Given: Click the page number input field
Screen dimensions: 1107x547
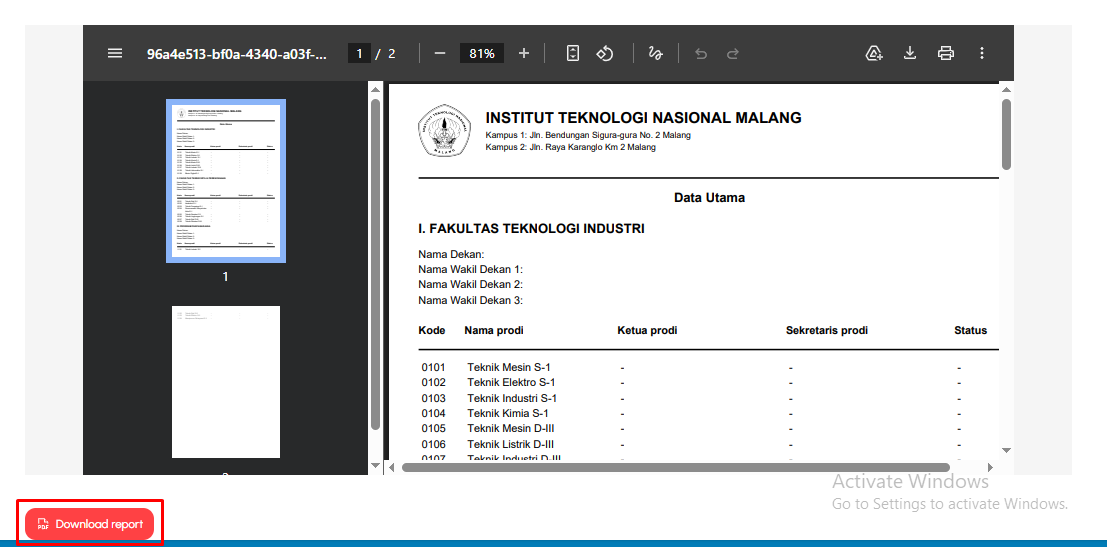Looking at the screenshot, I should pos(359,53).
